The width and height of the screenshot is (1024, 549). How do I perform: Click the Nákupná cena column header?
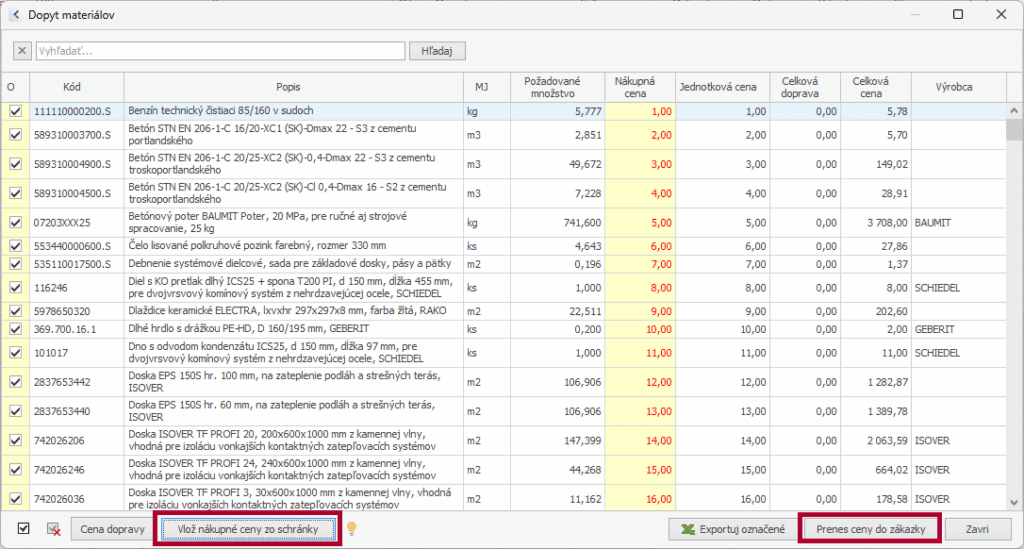click(634, 87)
